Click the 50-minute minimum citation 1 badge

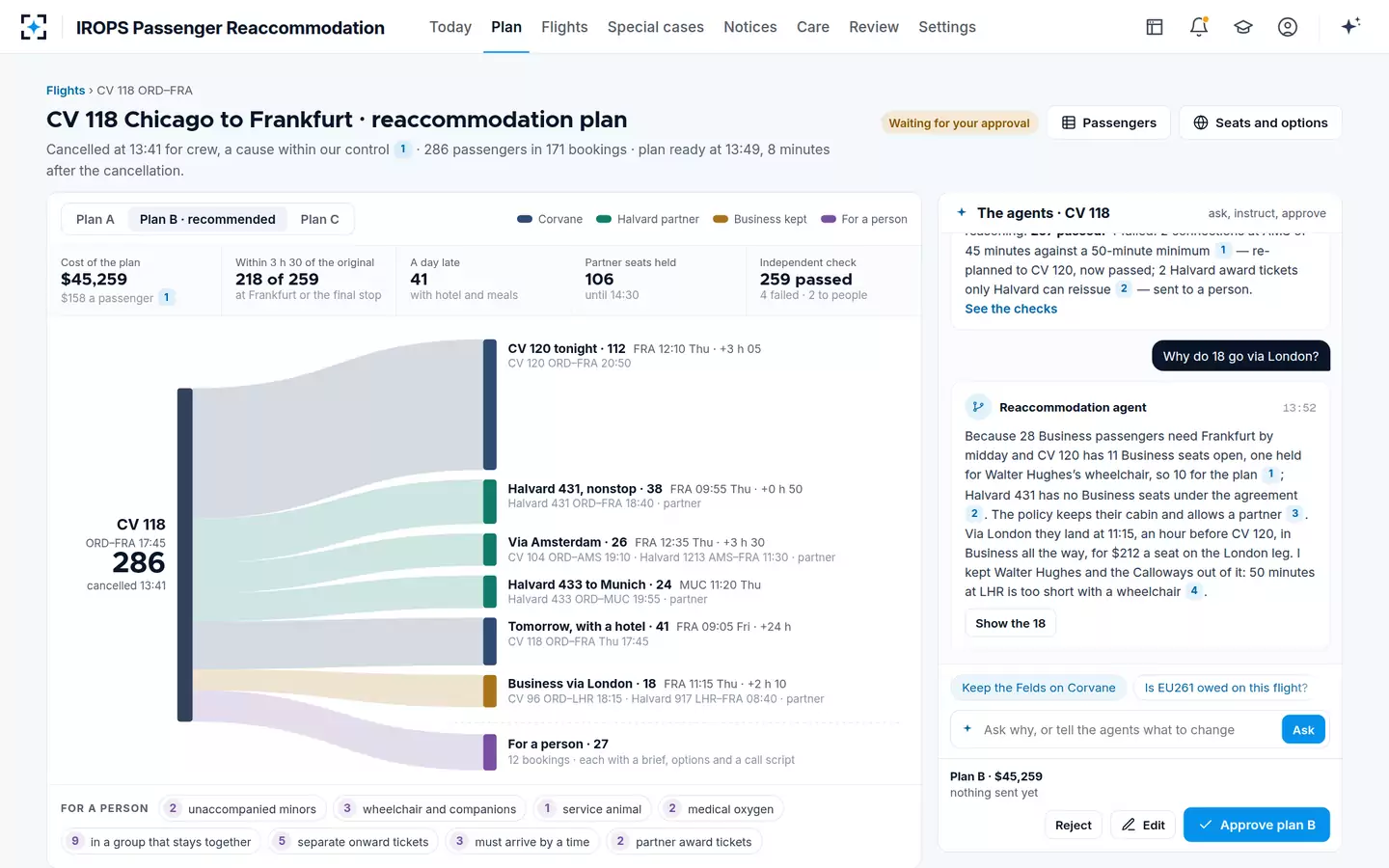click(1223, 251)
